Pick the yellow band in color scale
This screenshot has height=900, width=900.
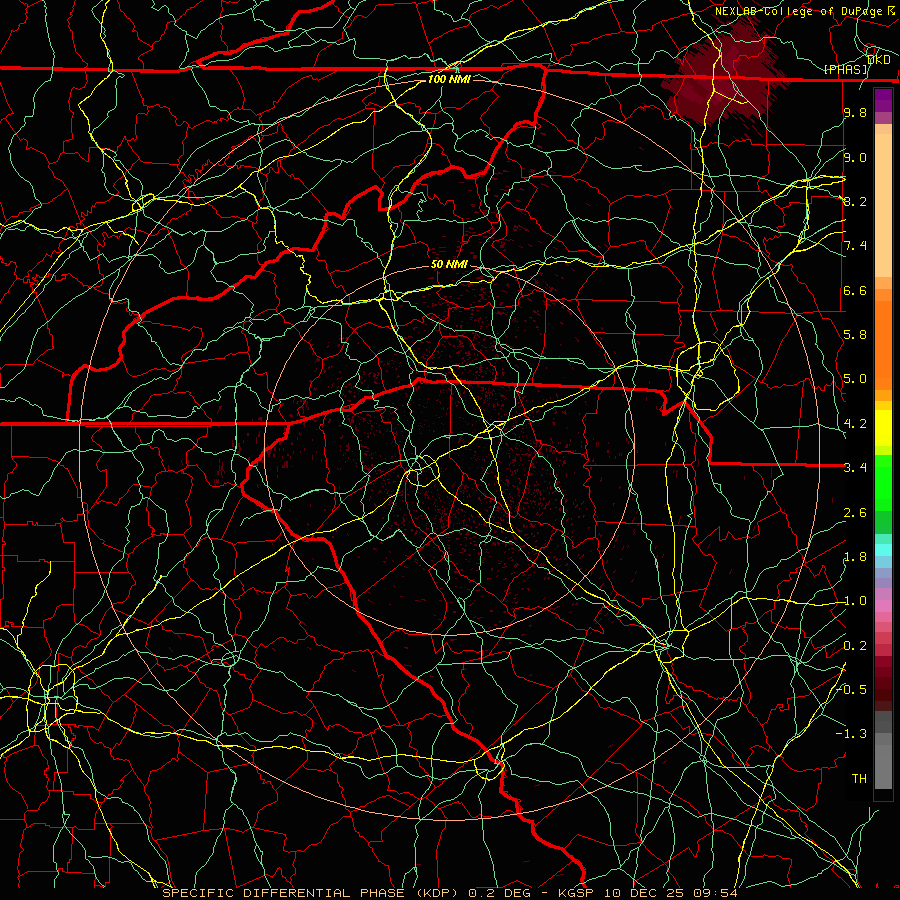[883, 428]
